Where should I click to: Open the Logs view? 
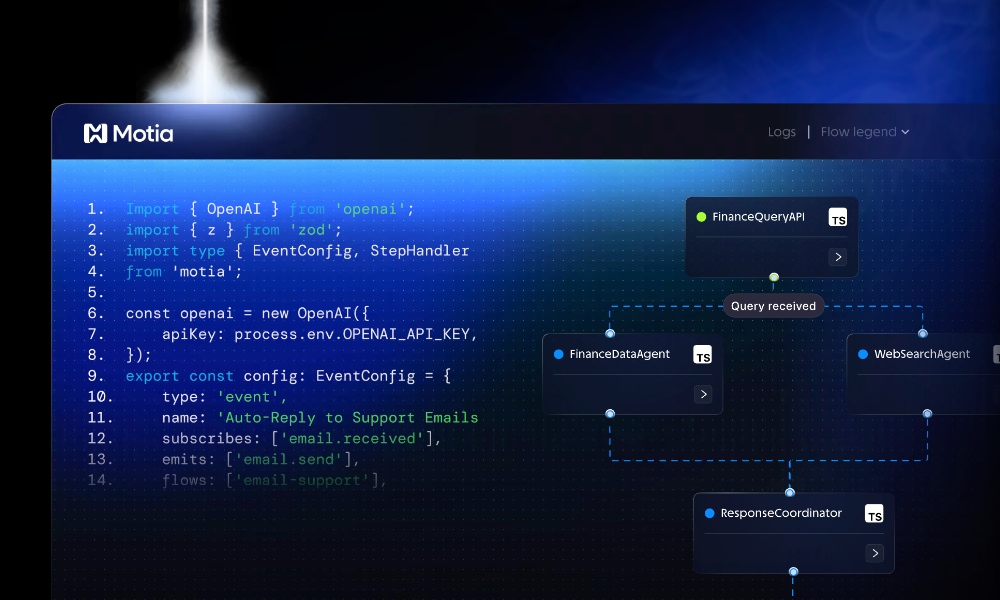pyautogui.click(x=782, y=131)
